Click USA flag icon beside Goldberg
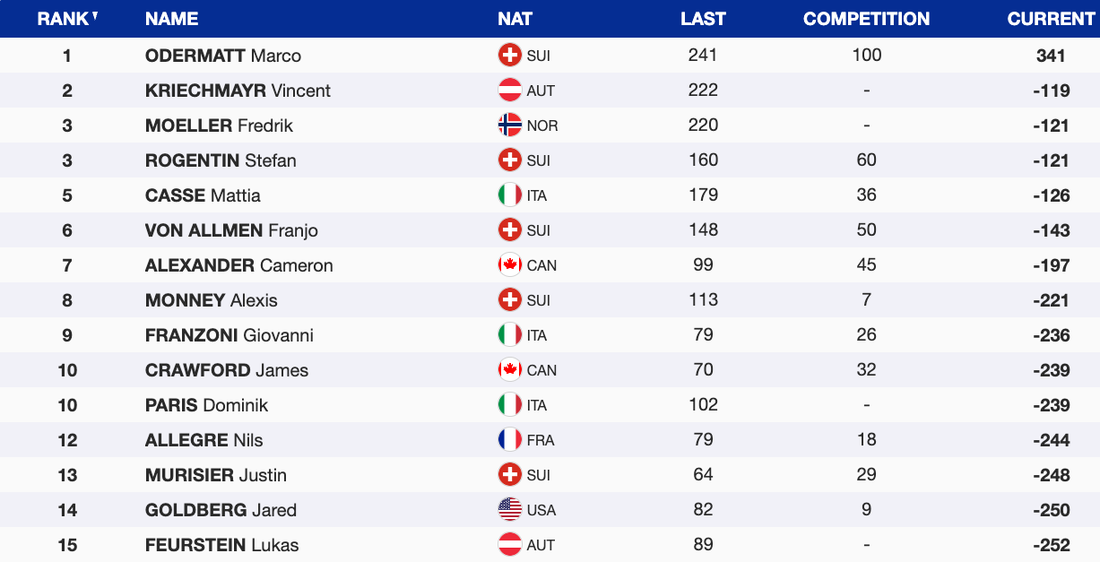1100x562 pixels. [x=510, y=510]
